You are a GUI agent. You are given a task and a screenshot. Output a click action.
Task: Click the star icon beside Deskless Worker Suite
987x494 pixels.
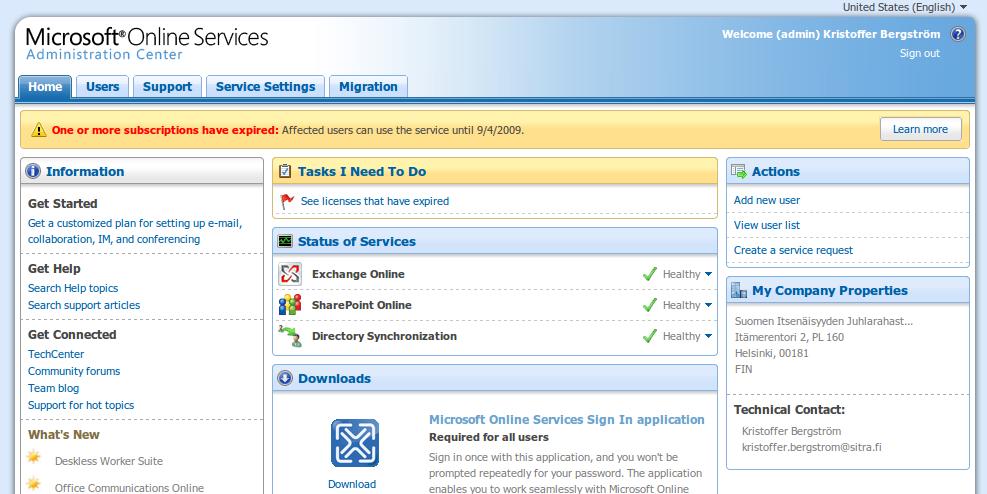coord(34,457)
